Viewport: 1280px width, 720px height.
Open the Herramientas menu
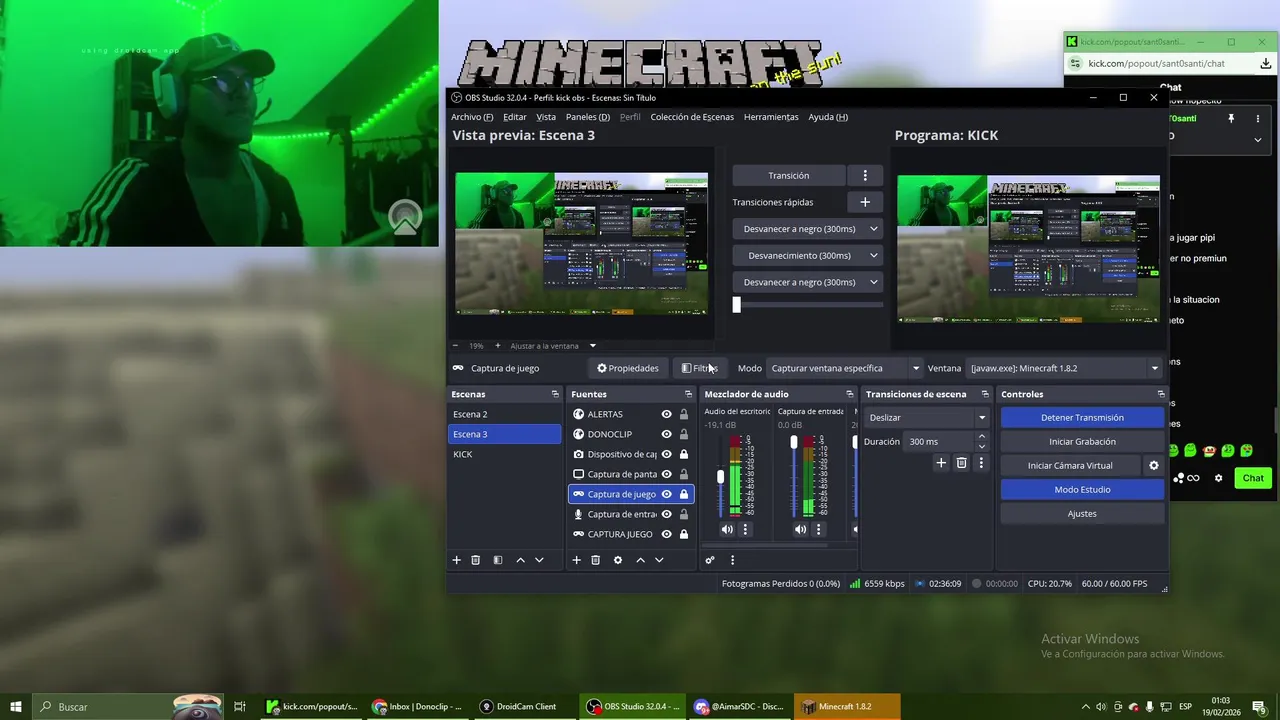tap(771, 117)
